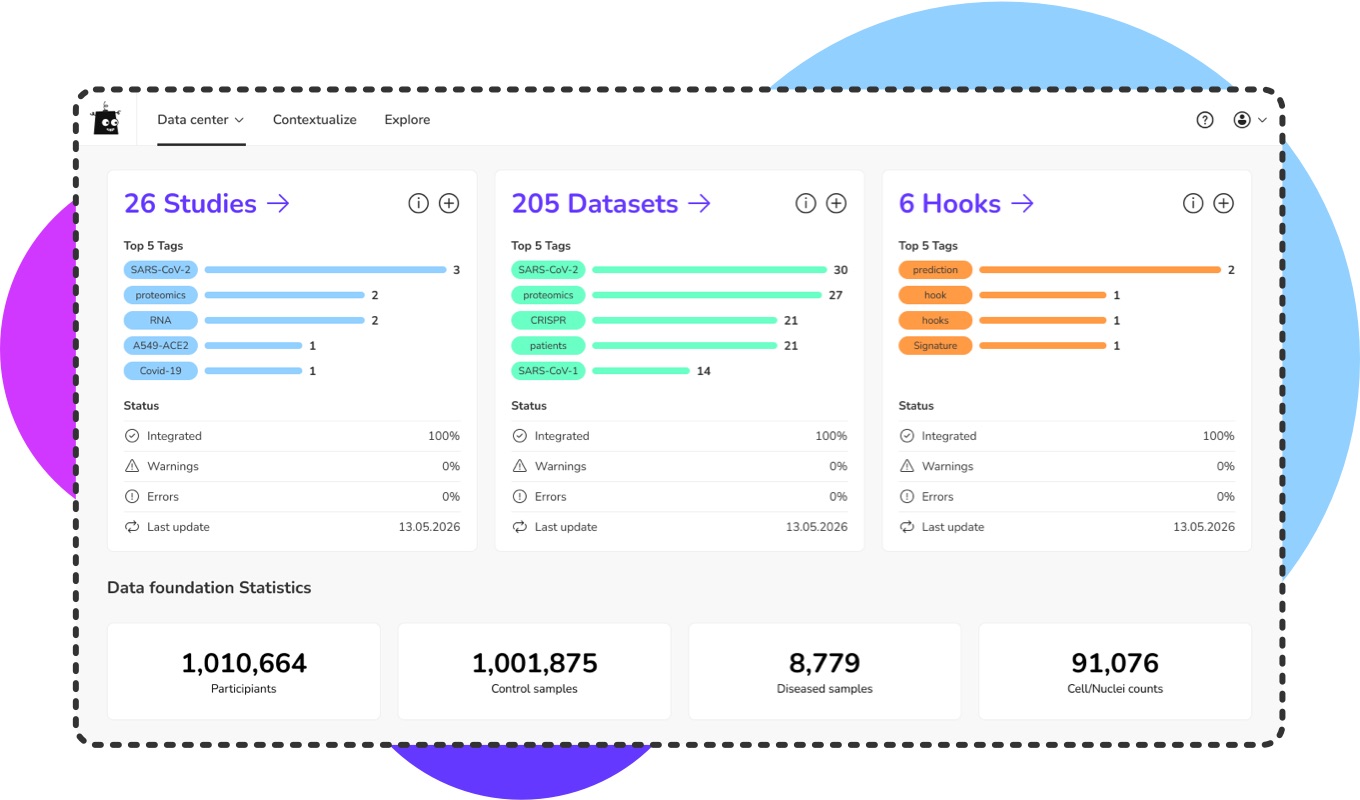Open the help question mark icon
Viewport: 1360px width, 800px height.
(1205, 120)
